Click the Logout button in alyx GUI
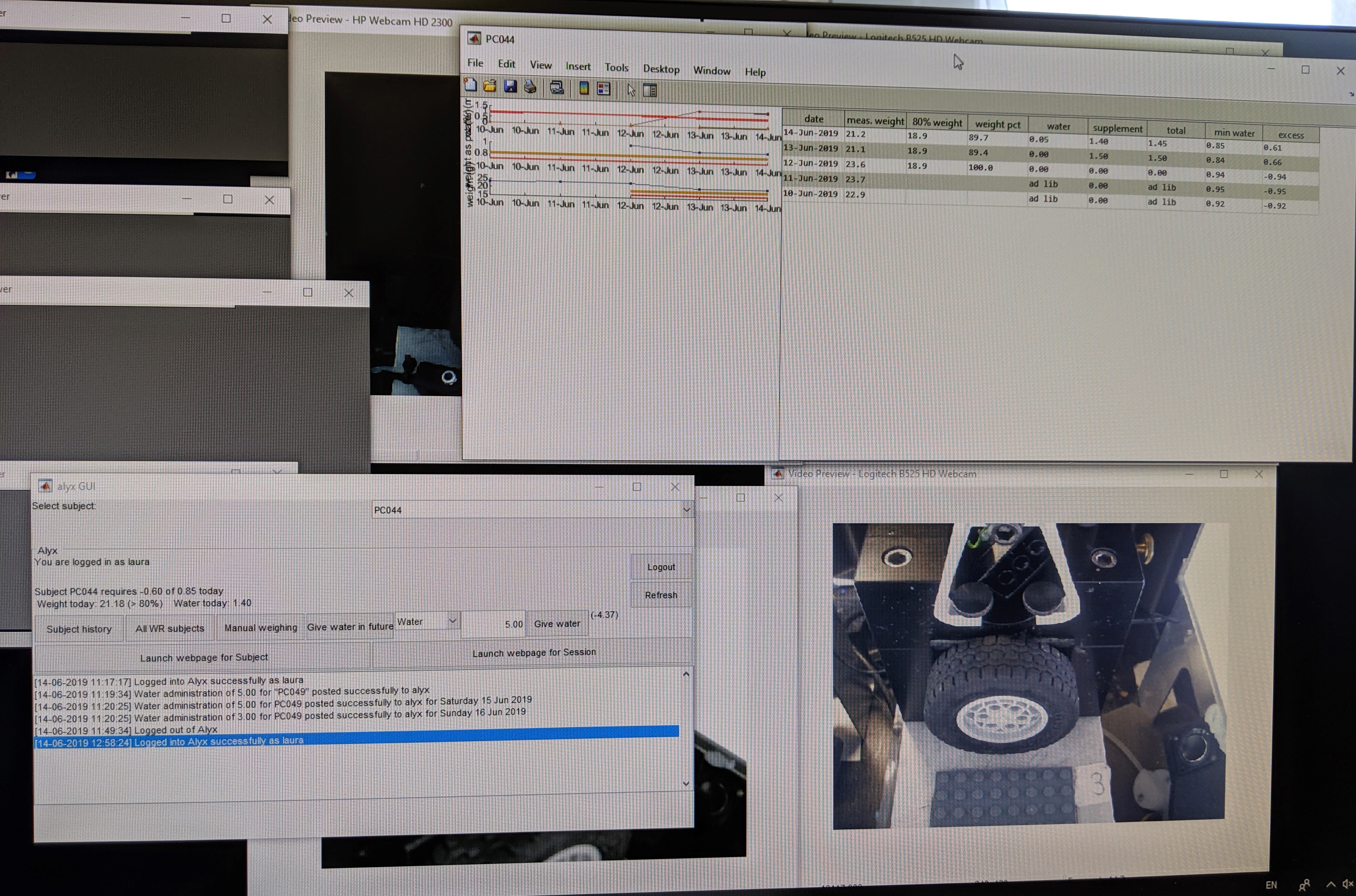The image size is (1356, 896). [661, 567]
